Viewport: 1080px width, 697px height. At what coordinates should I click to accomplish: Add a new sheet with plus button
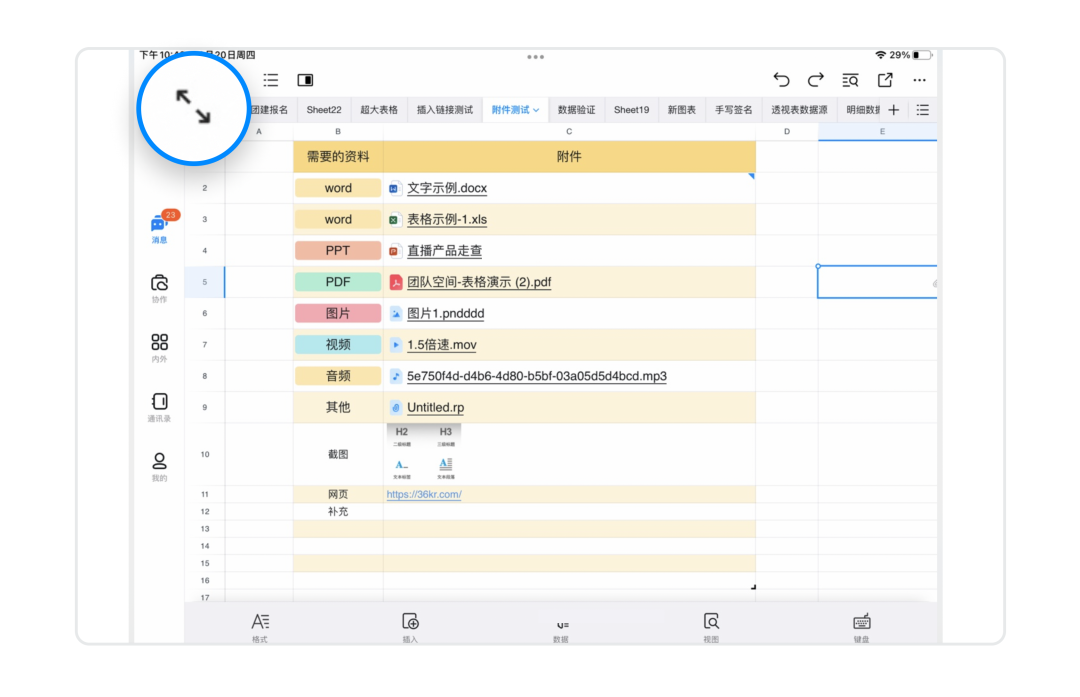click(894, 110)
